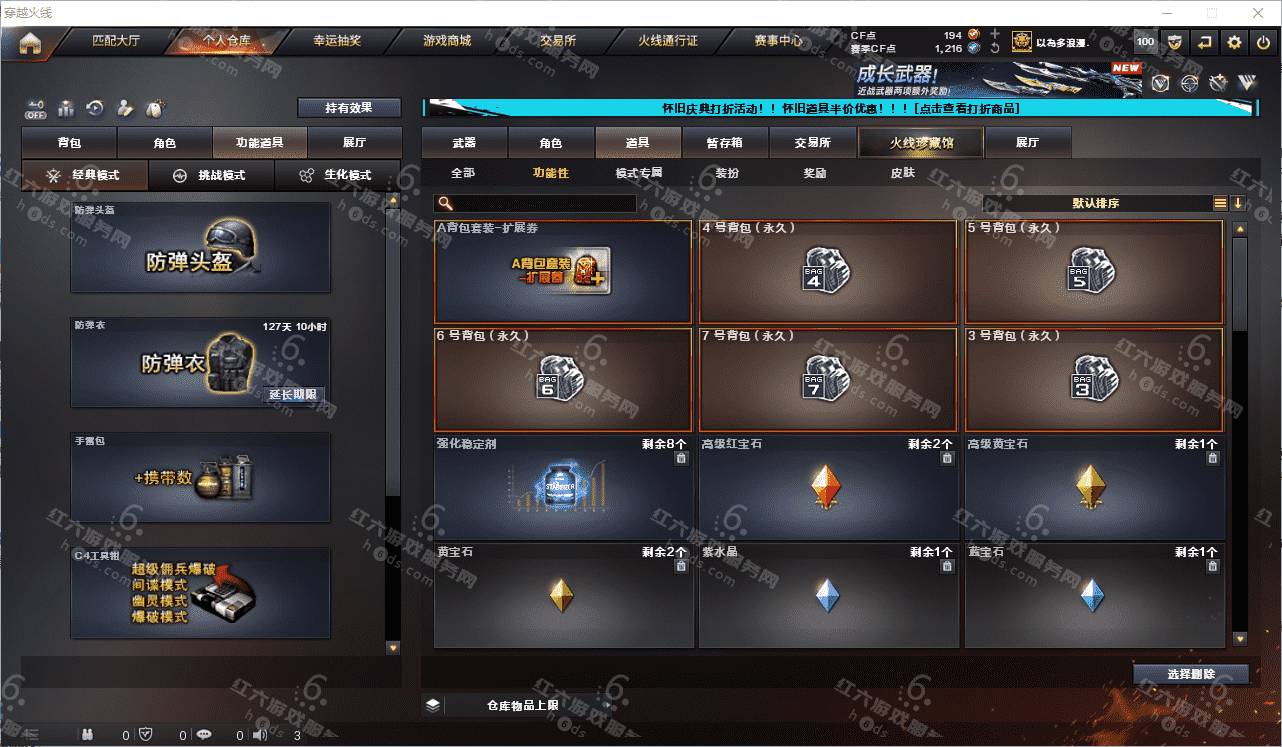
Task: Switch to 生化模式 mode option
Action: point(337,175)
